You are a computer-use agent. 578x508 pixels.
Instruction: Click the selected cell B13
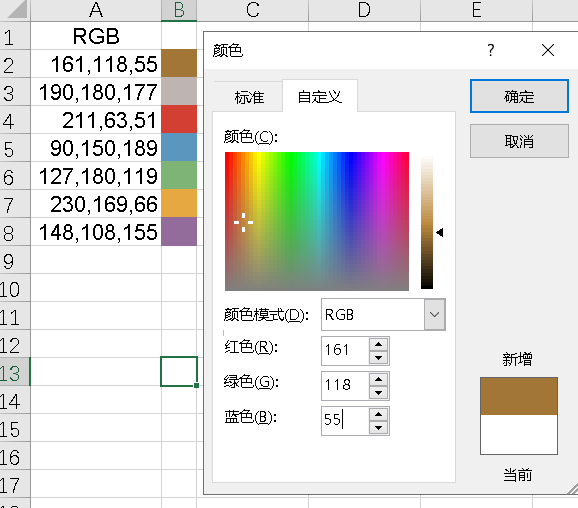click(179, 372)
